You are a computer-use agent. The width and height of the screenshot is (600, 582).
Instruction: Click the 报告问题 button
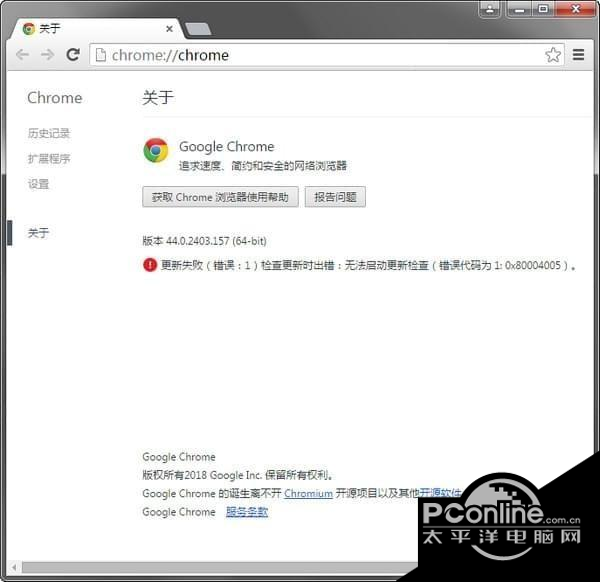click(335, 197)
